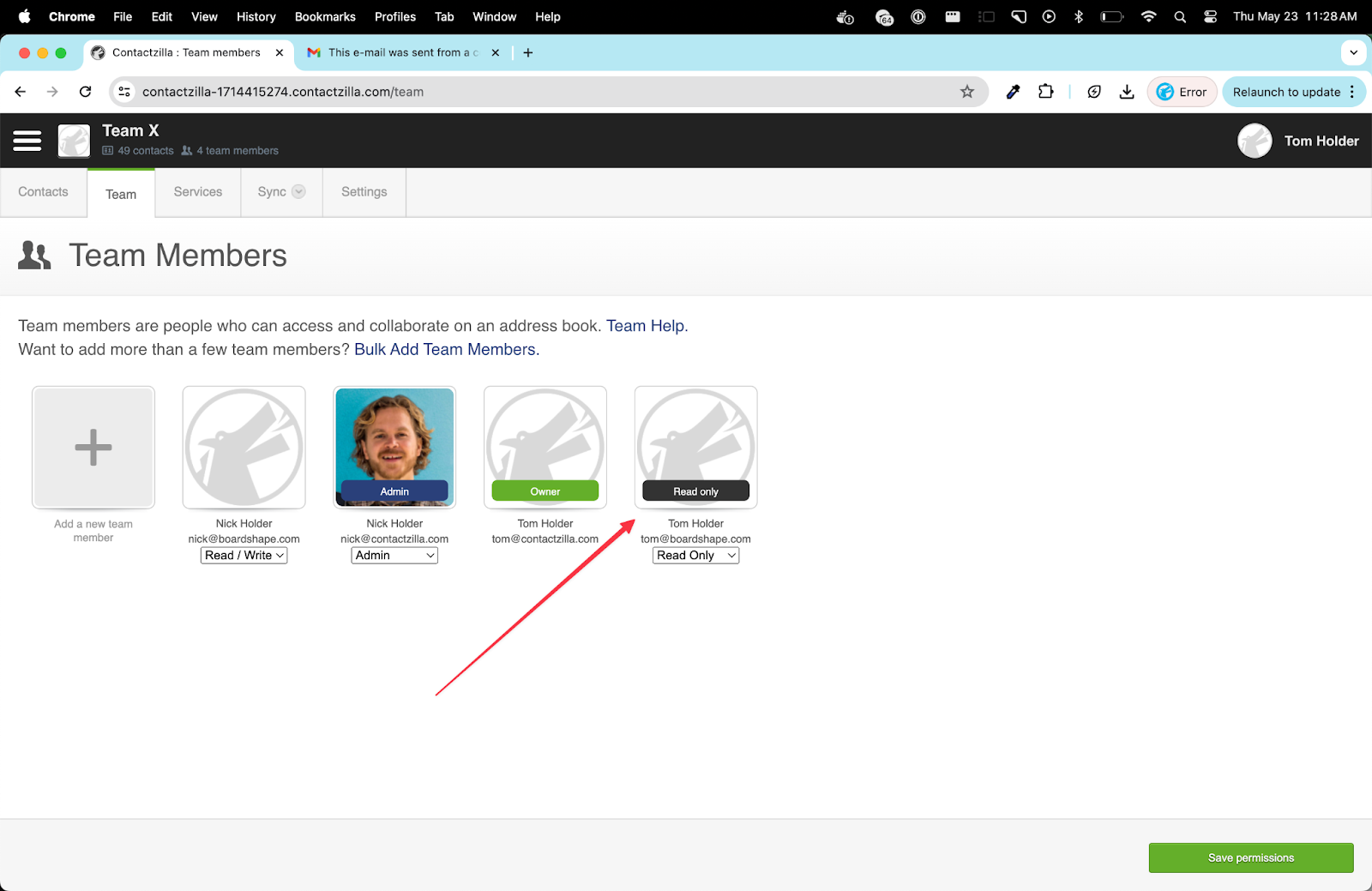Open Spotlight search in menu bar
Viewport: 1372px width, 891px height.
1180,16
